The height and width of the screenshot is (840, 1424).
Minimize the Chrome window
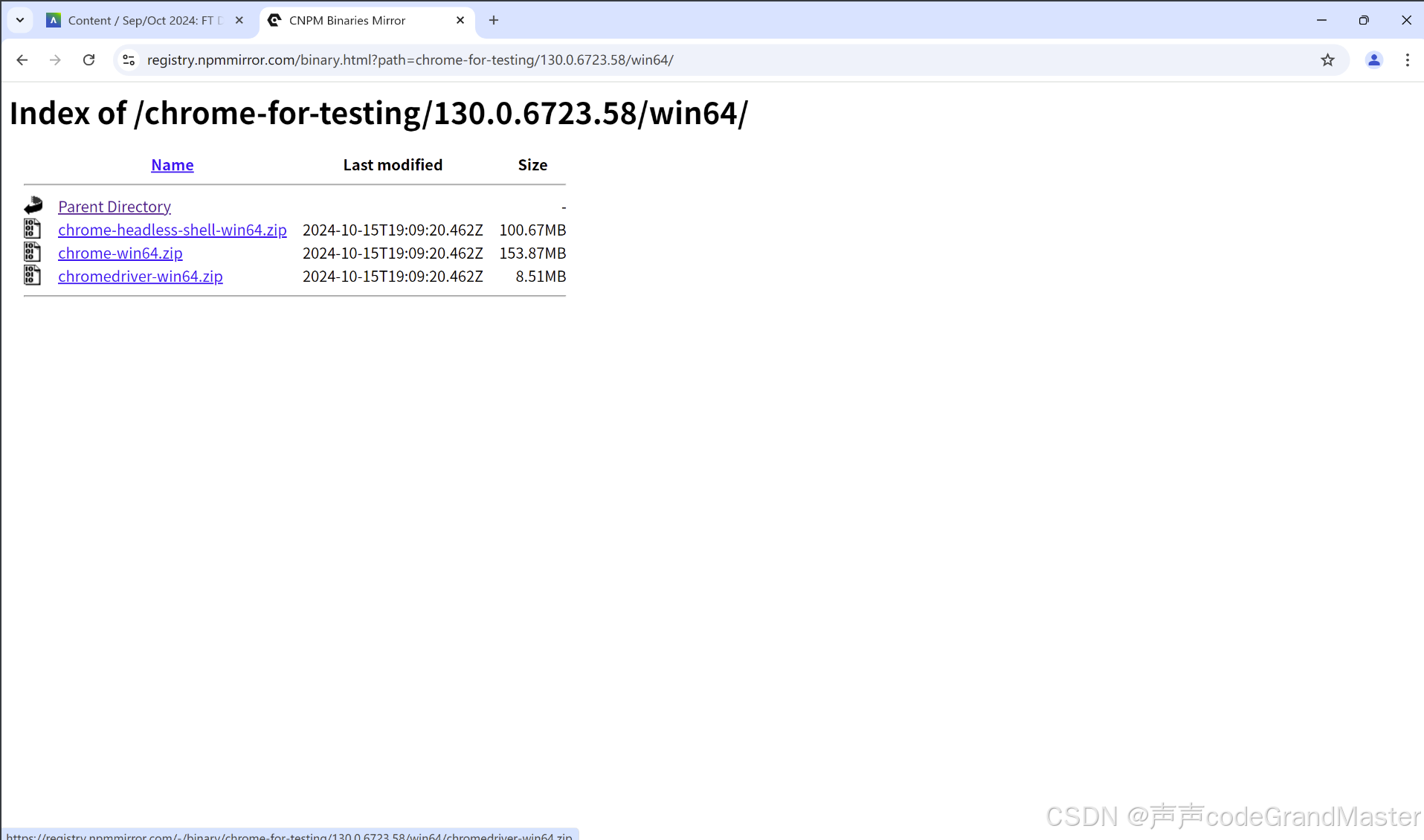(x=1321, y=20)
